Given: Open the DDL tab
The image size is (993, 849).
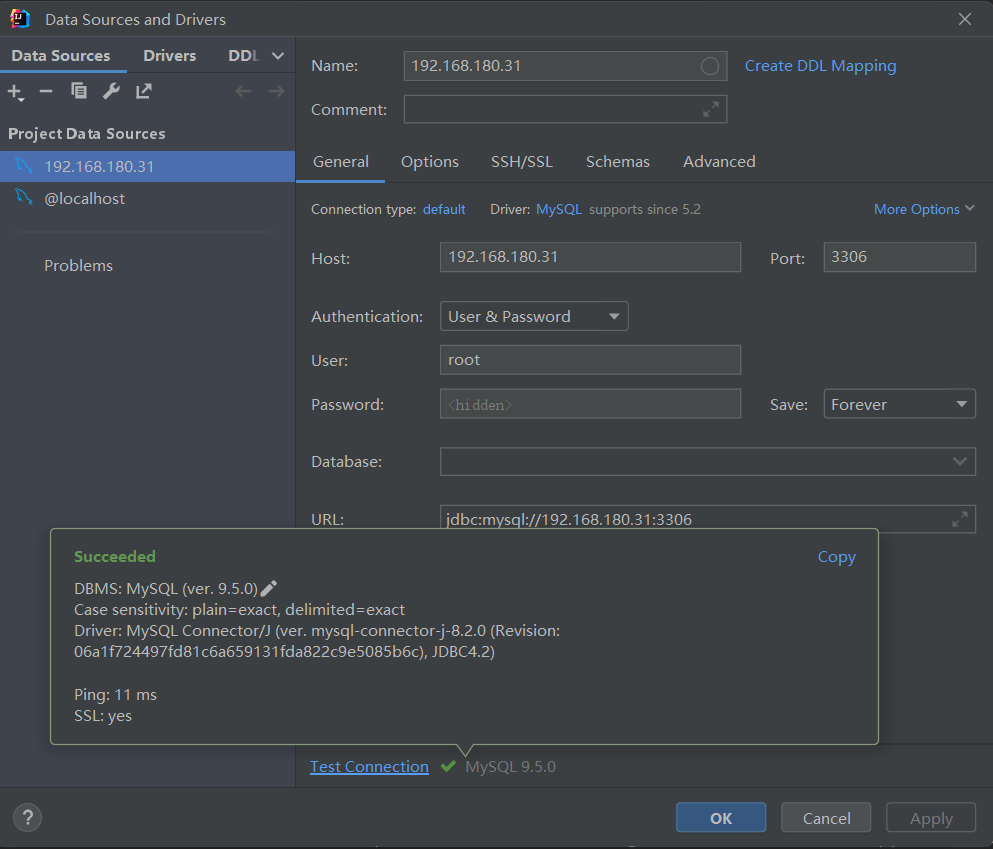Looking at the screenshot, I should coord(243,56).
